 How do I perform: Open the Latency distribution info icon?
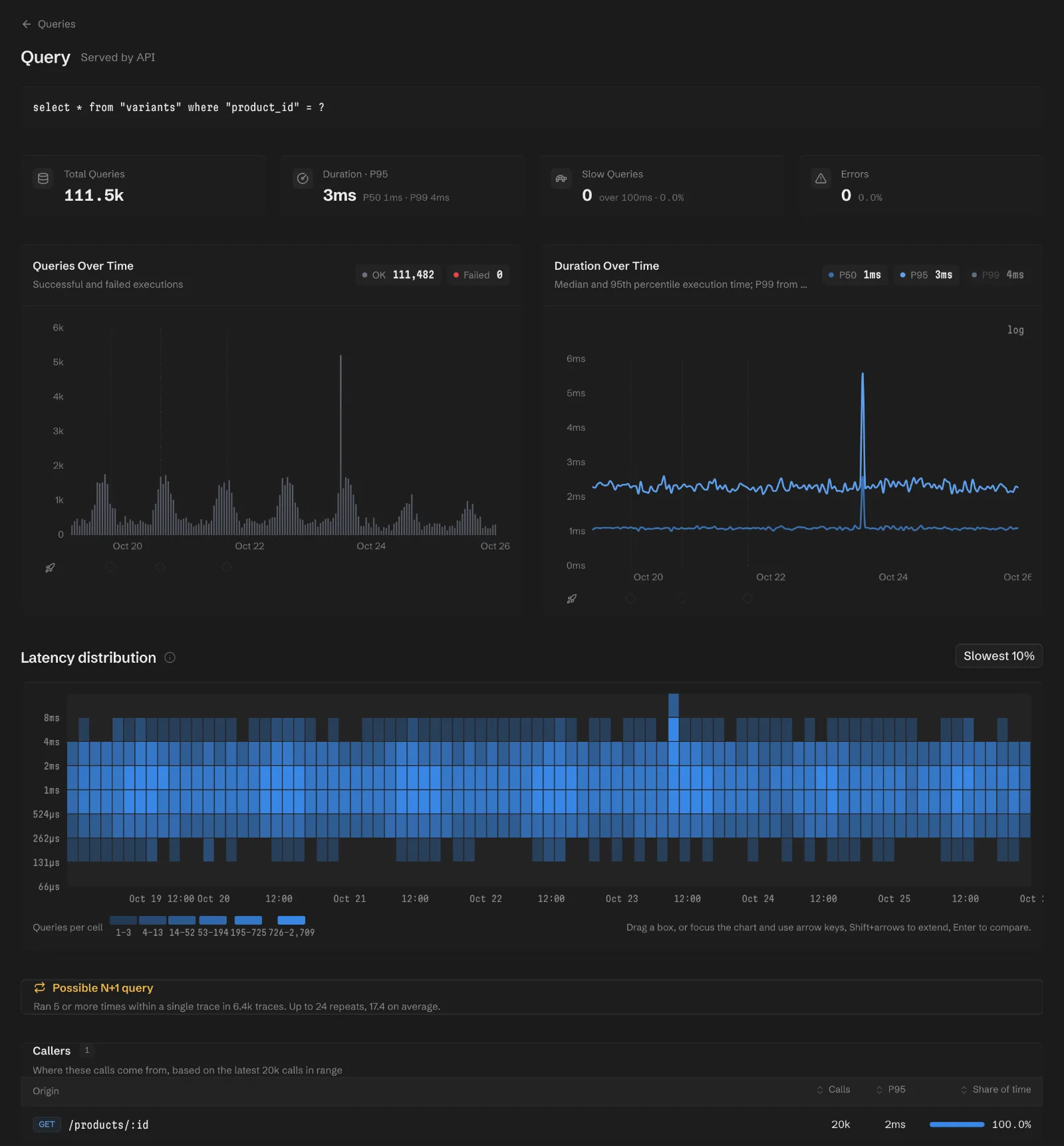tap(170, 657)
